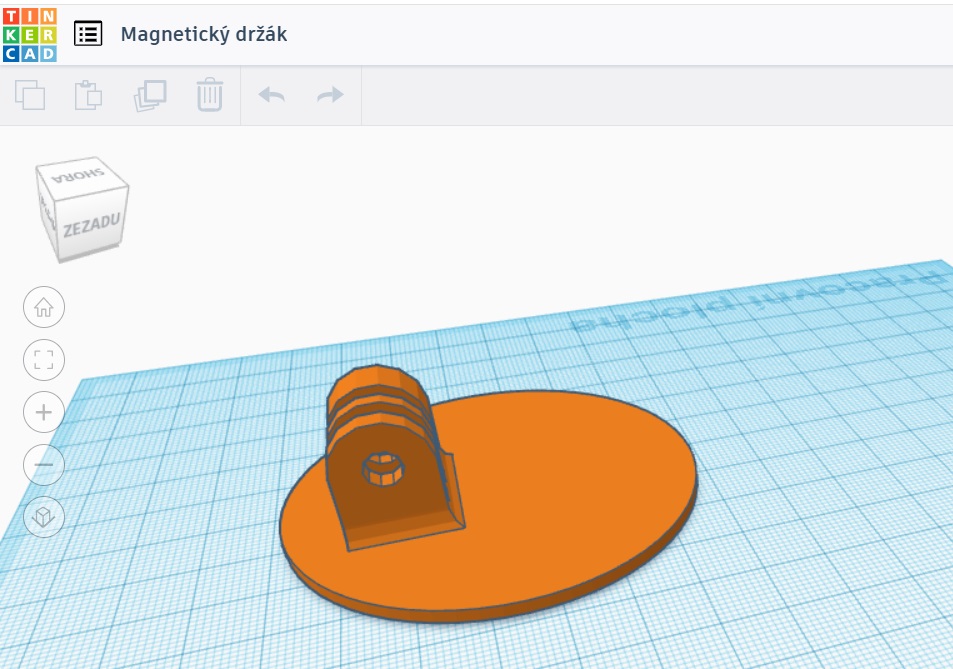Click the Delete trash can icon
This screenshot has width=953, height=669.
(x=209, y=95)
